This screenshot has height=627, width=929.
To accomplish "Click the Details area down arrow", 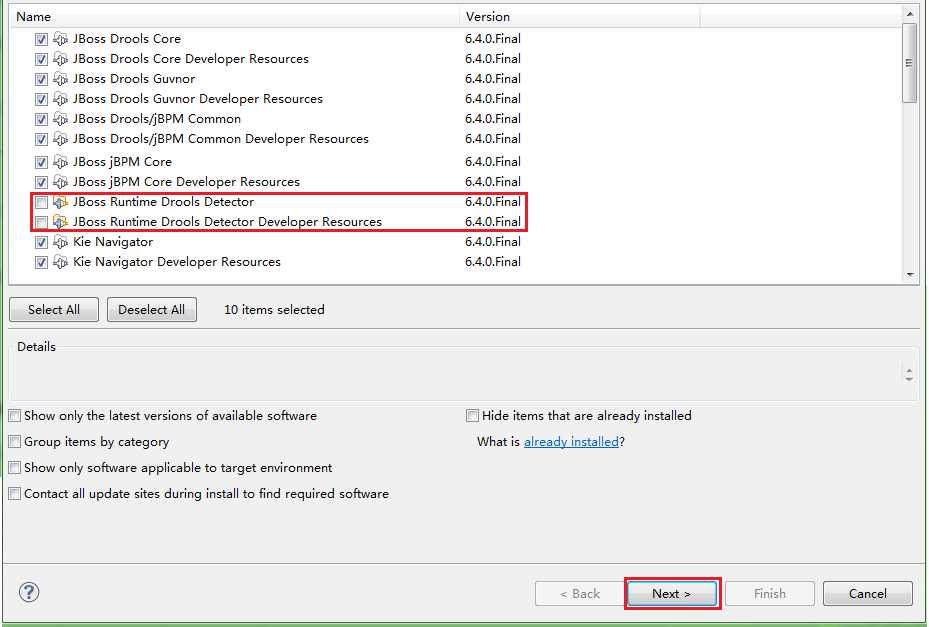I will click(909, 379).
